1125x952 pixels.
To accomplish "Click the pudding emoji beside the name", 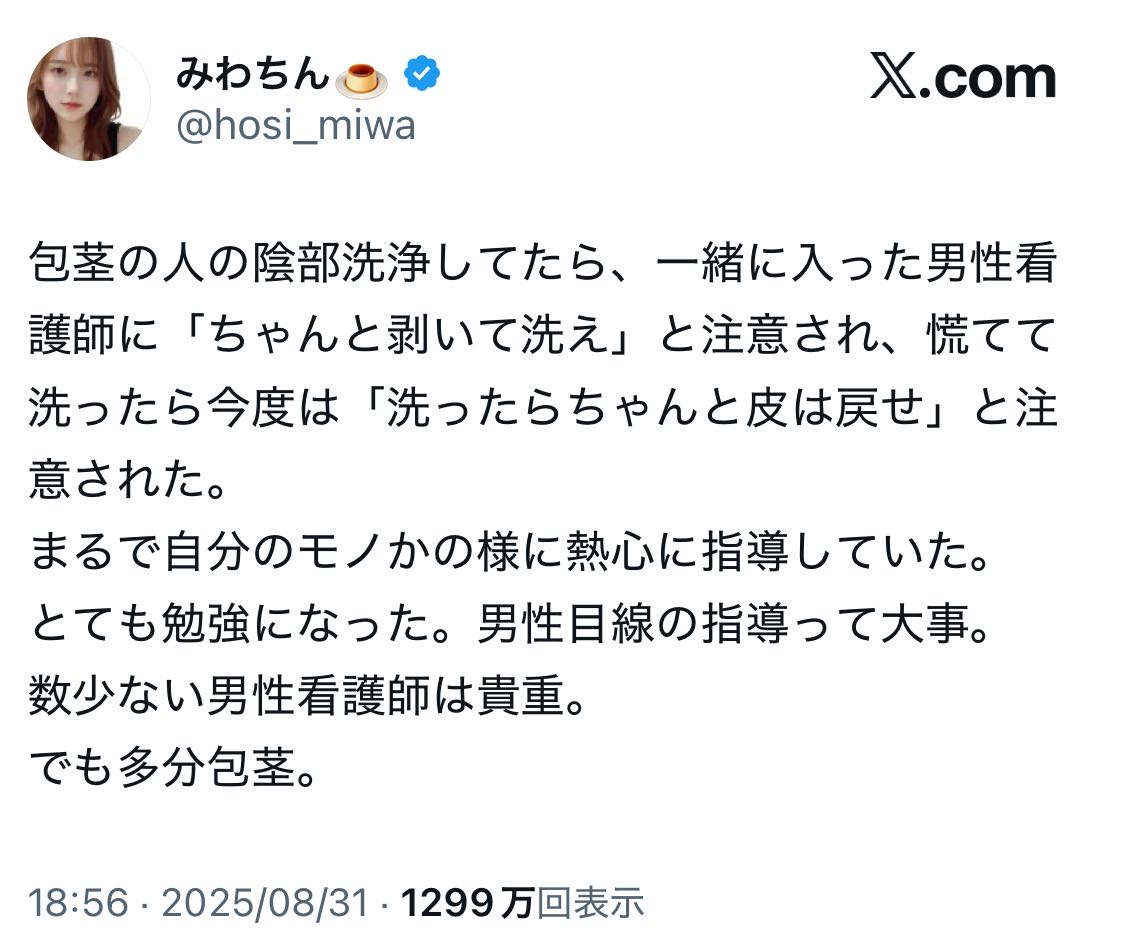I will click(x=361, y=78).
